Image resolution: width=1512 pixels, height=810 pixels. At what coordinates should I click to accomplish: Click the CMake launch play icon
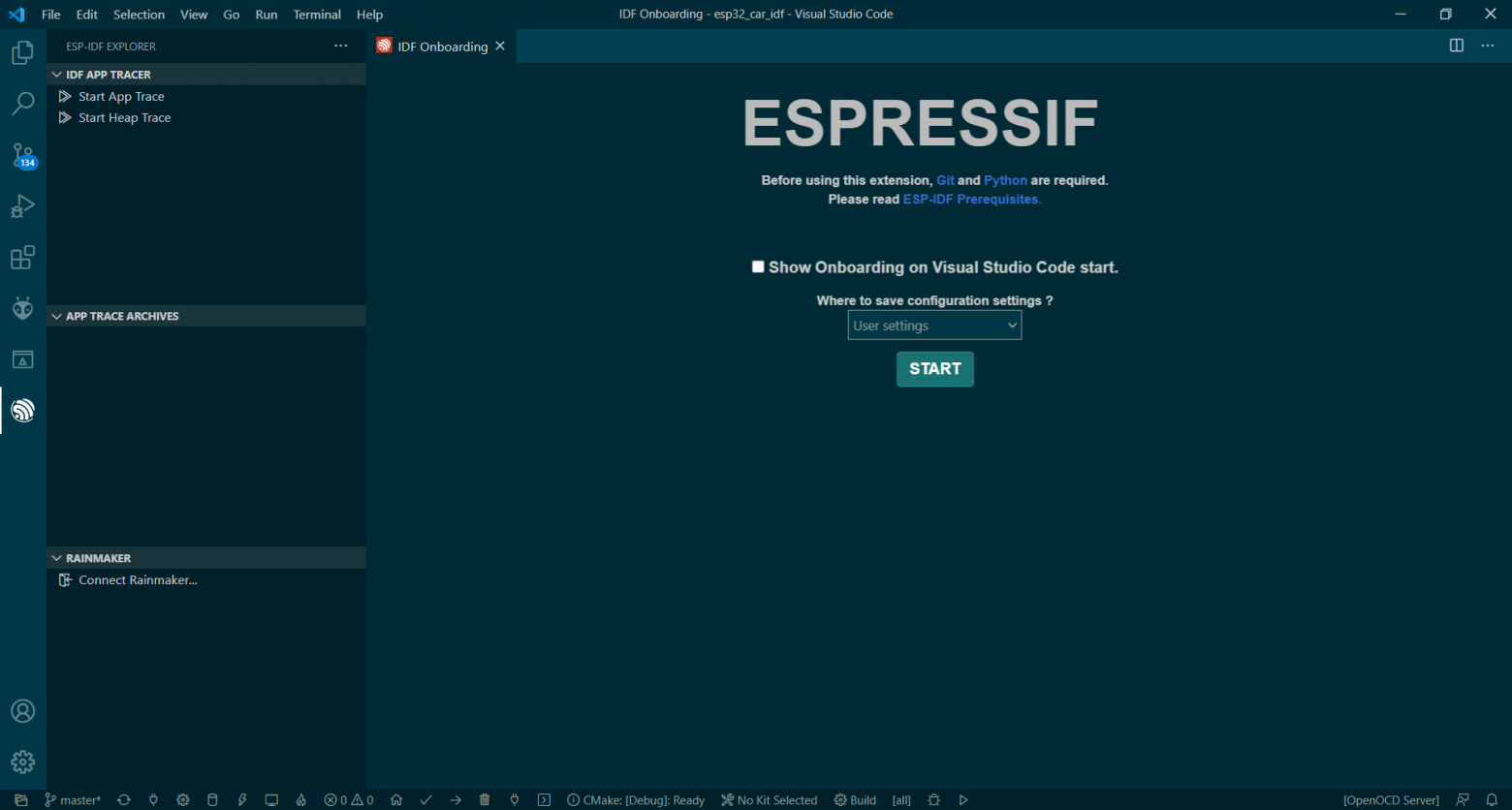tap(963, 800)
